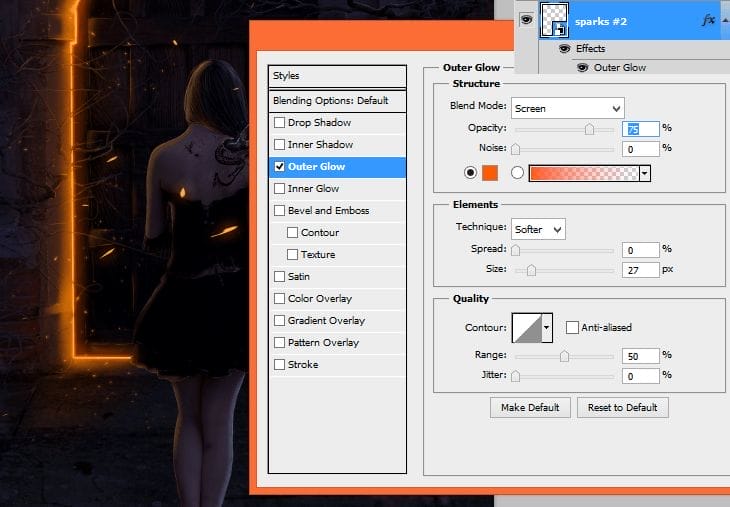
Task: Click the Outer Glow entry in layers panel
Action: tap(620, 68)
